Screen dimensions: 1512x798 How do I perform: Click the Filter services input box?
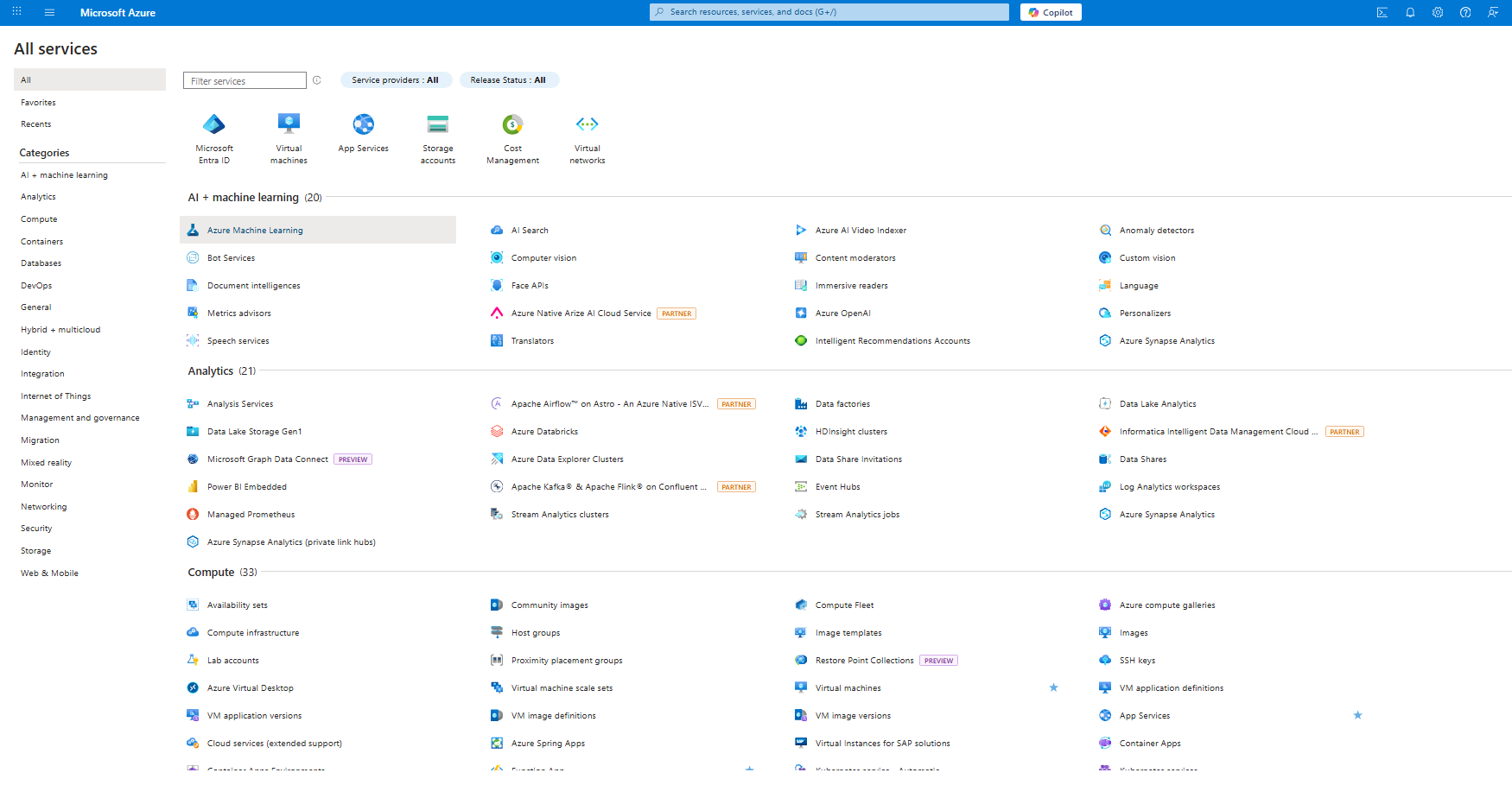pos(245,81)
